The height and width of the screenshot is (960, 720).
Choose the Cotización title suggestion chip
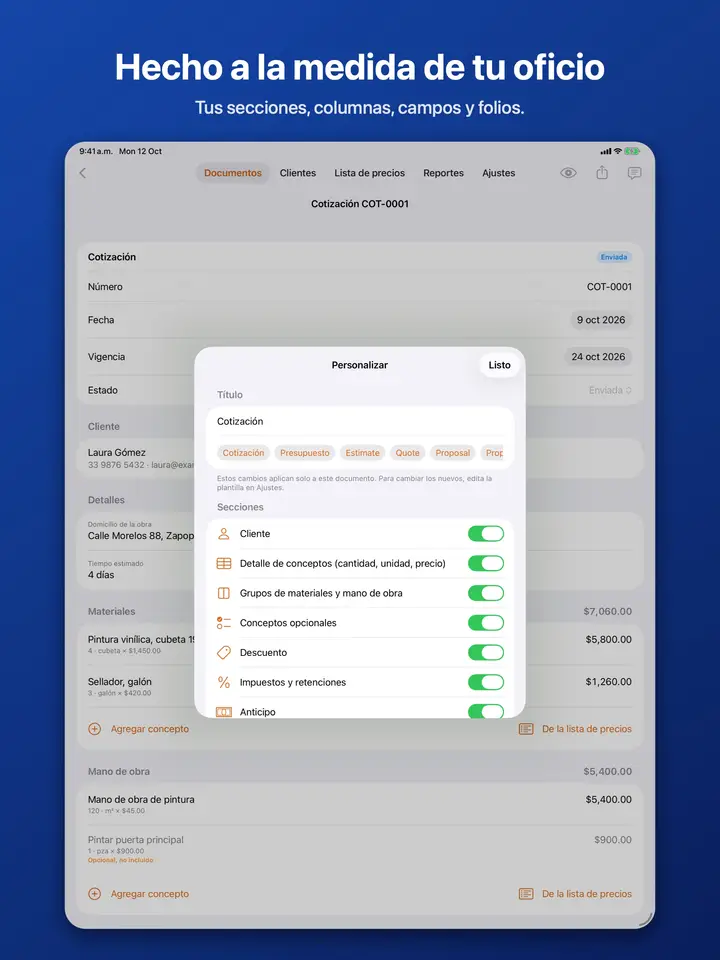[x=243, y=453]
